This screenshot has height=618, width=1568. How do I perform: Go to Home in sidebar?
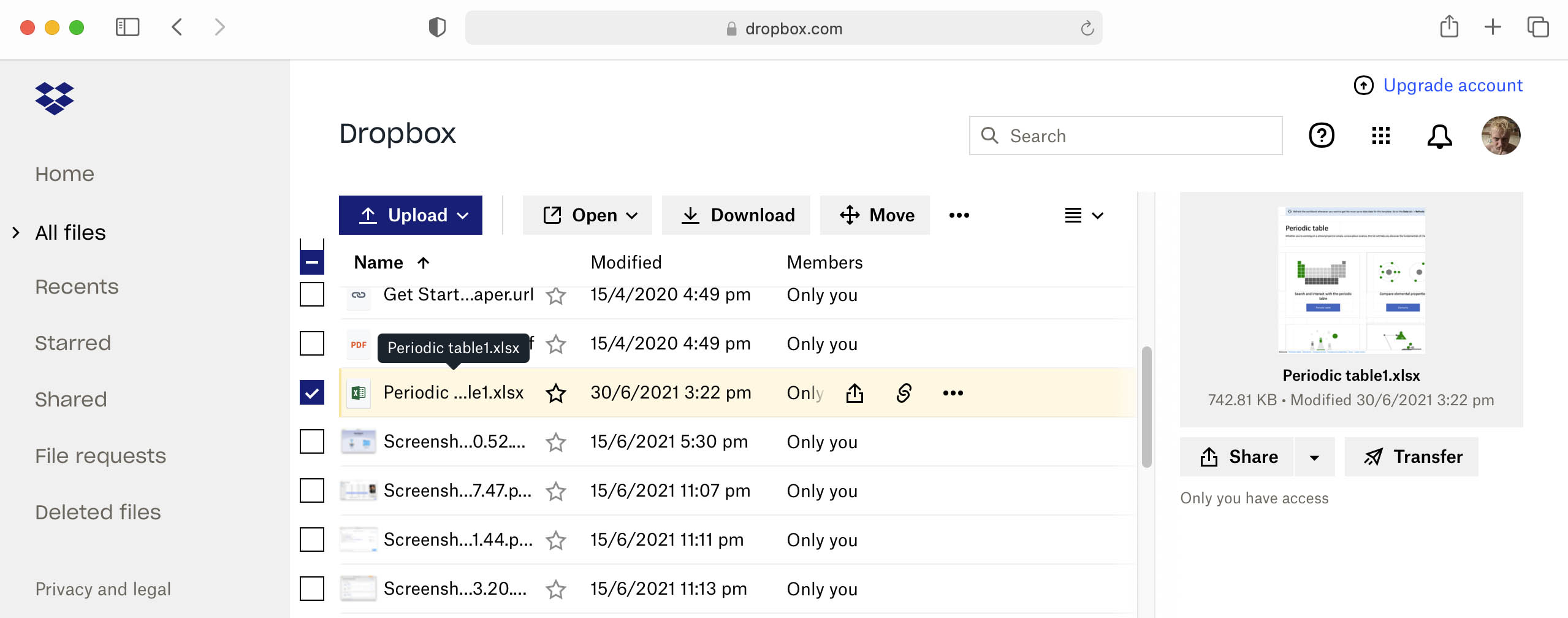(64, 174)
